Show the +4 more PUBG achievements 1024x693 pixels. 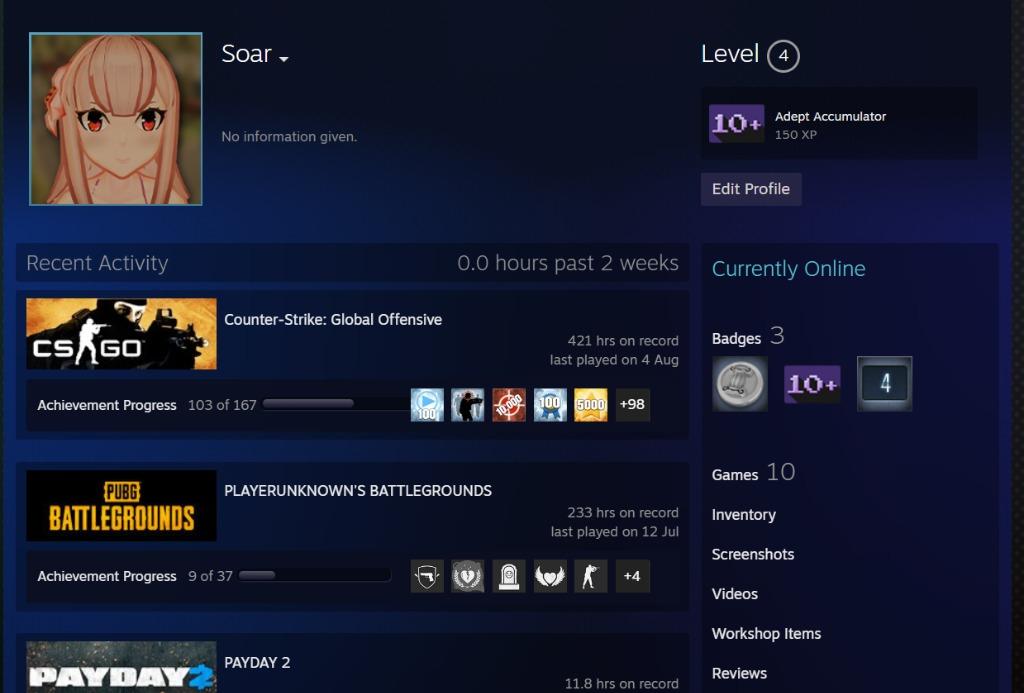coord(632,576)
